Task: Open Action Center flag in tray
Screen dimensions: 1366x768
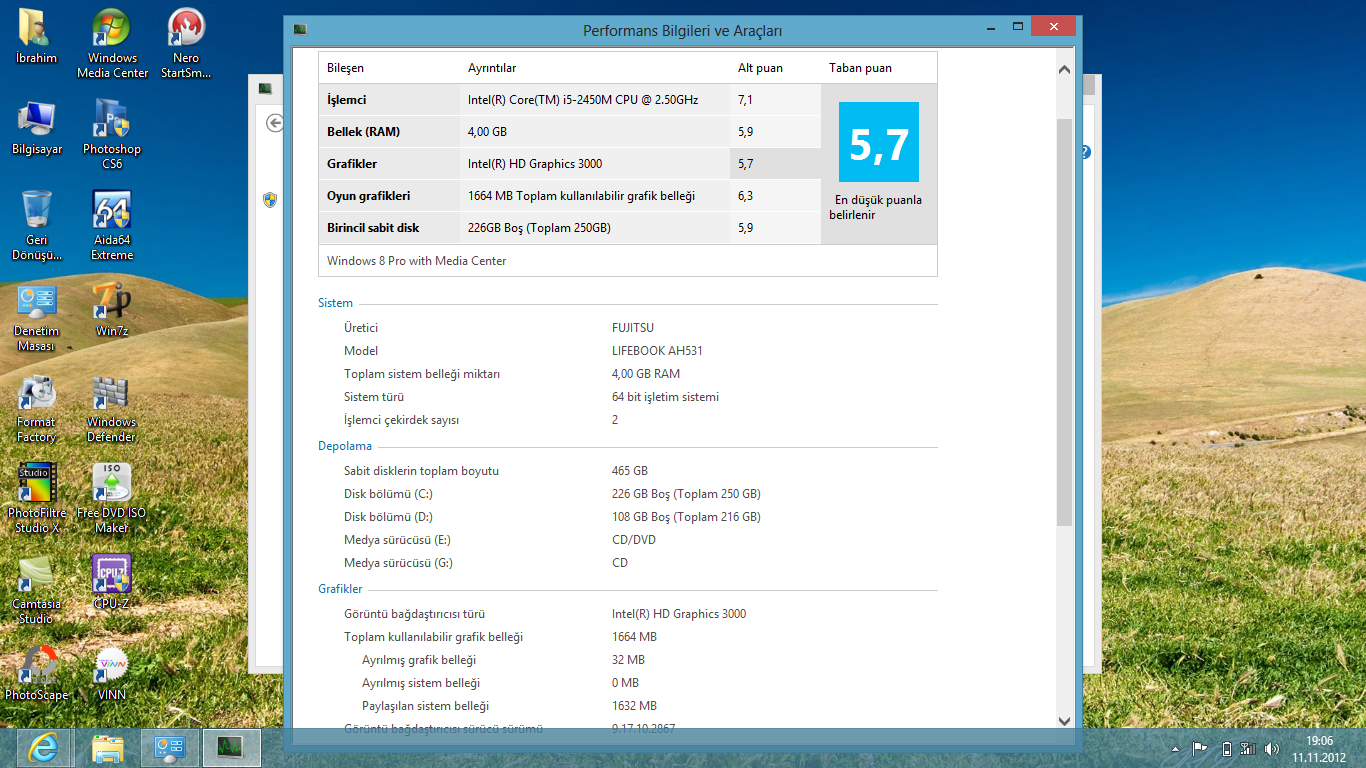Action: pyautogui.click(x=1199, y=748)
